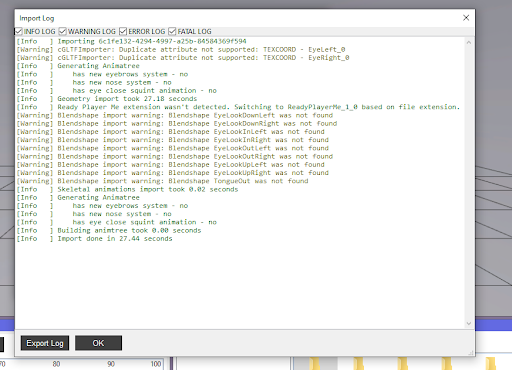512x370 pixels.
Task: Turn off the FATAL LOG checkbox
Action: (x=172, y=31)
